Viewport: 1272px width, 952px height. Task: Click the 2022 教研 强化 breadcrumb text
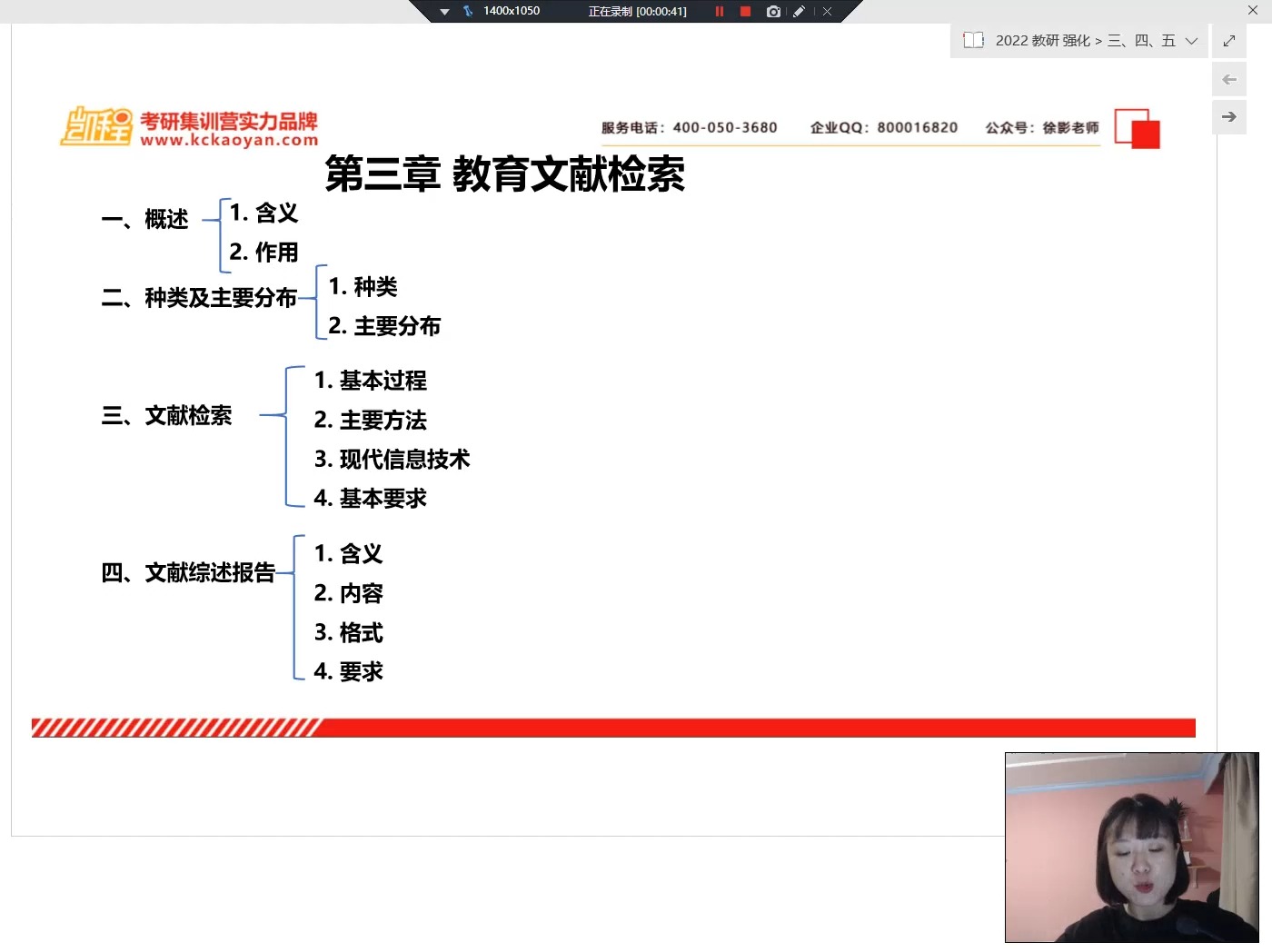coord(1043,41)
